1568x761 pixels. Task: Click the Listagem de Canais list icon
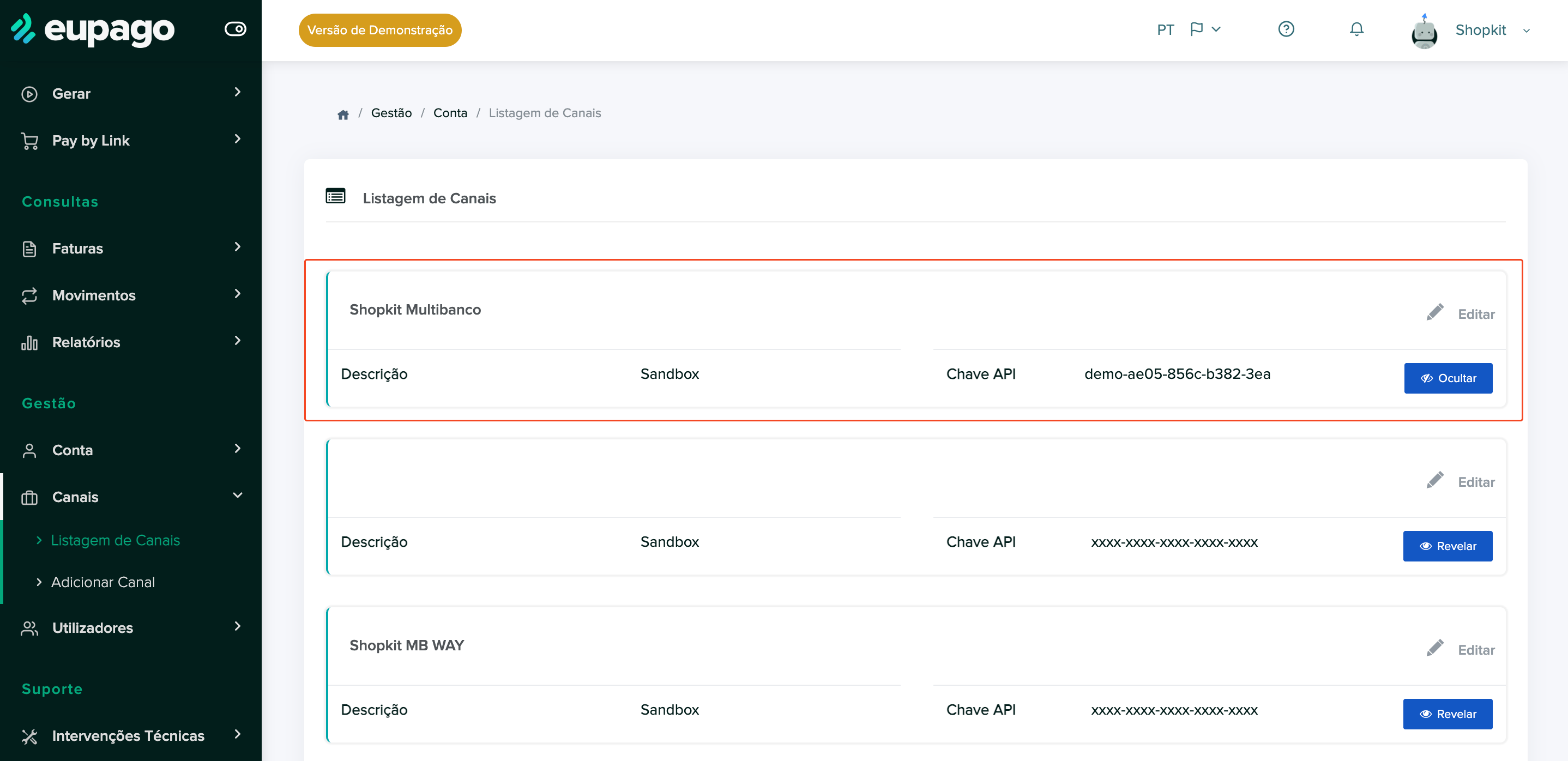(x=335, y=197)
